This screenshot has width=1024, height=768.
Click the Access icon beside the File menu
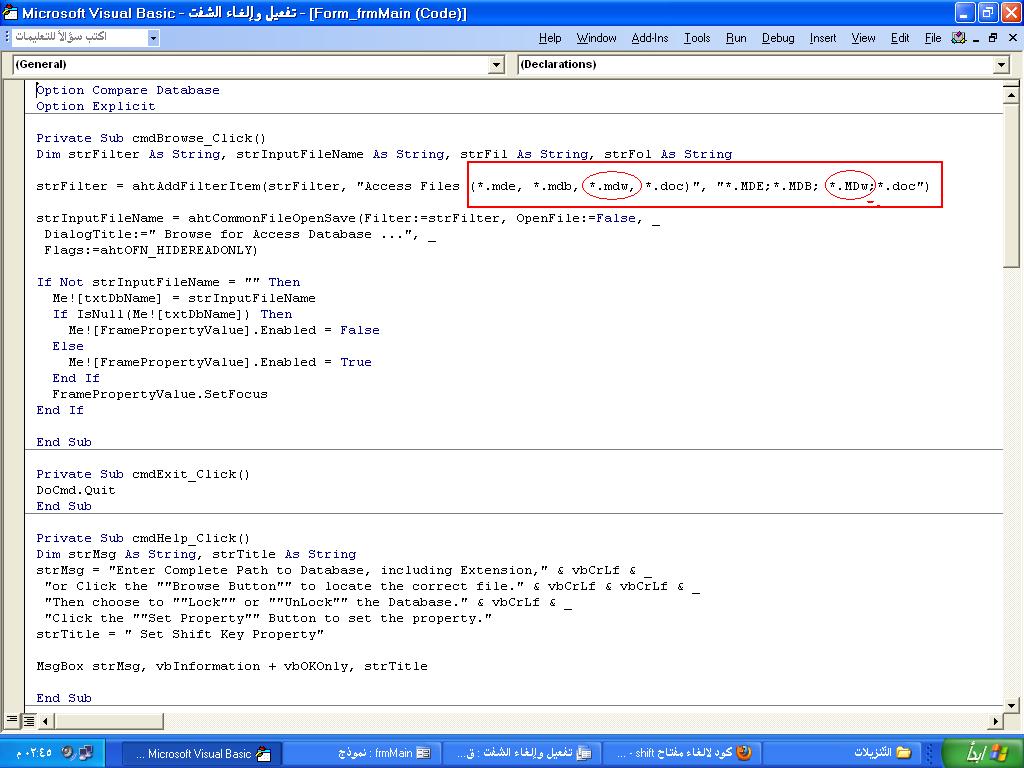tap(959, 38)
